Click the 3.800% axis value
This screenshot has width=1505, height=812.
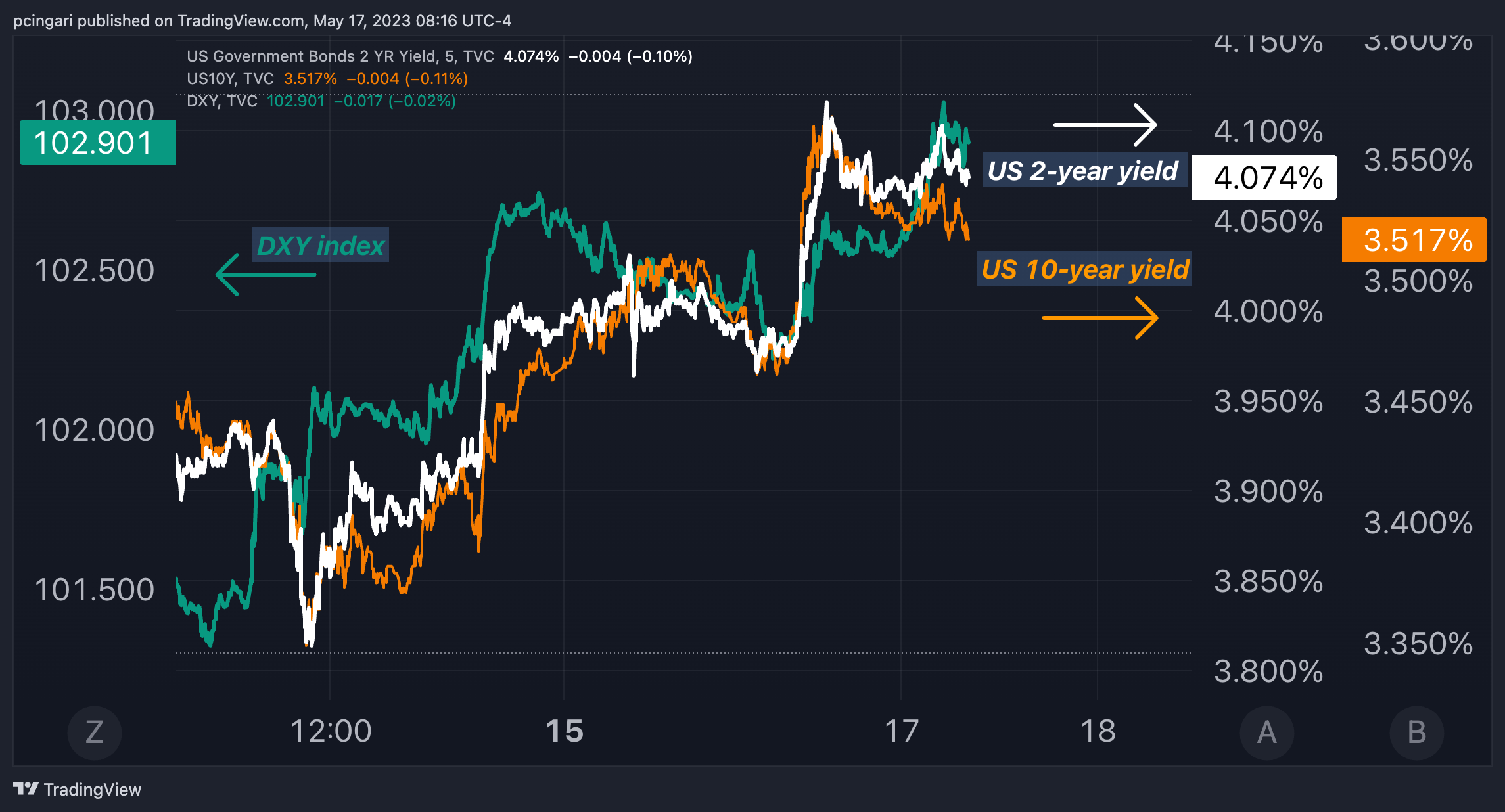coord(1268,671)
